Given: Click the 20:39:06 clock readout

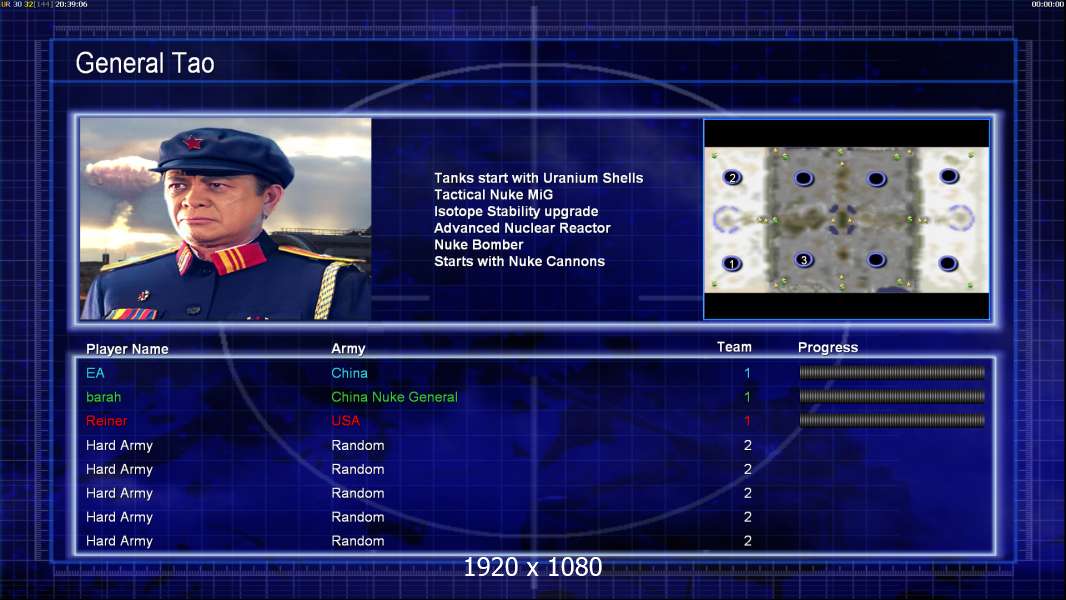Looking at the screenshot, I should tap(71, 4).
